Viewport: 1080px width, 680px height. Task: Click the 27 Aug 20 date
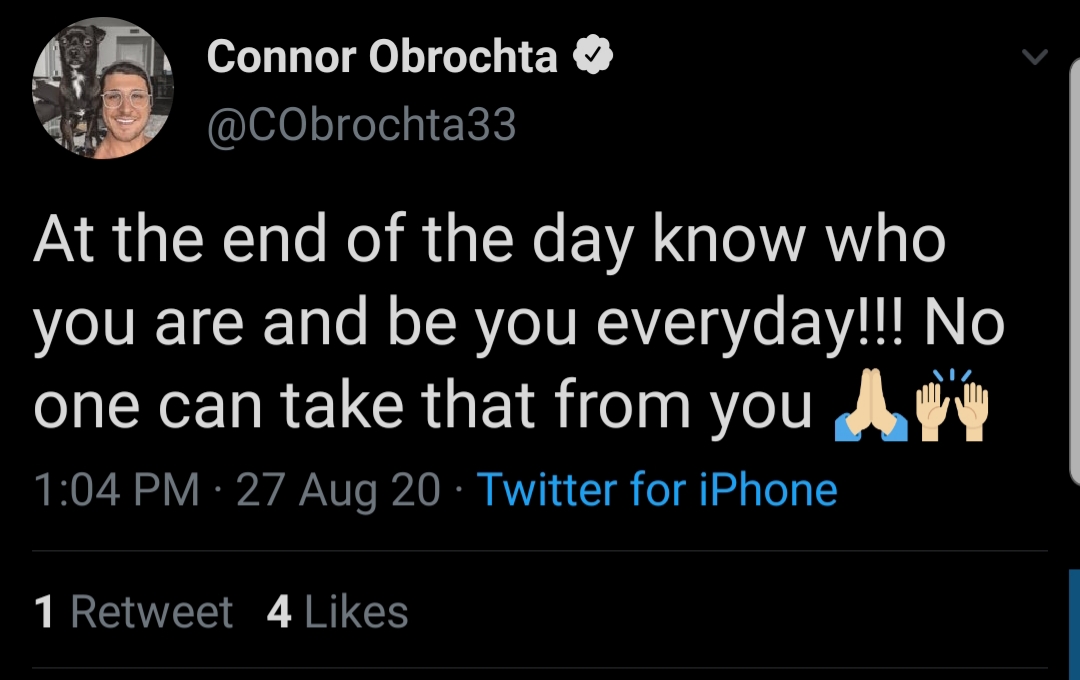(338, 490)
